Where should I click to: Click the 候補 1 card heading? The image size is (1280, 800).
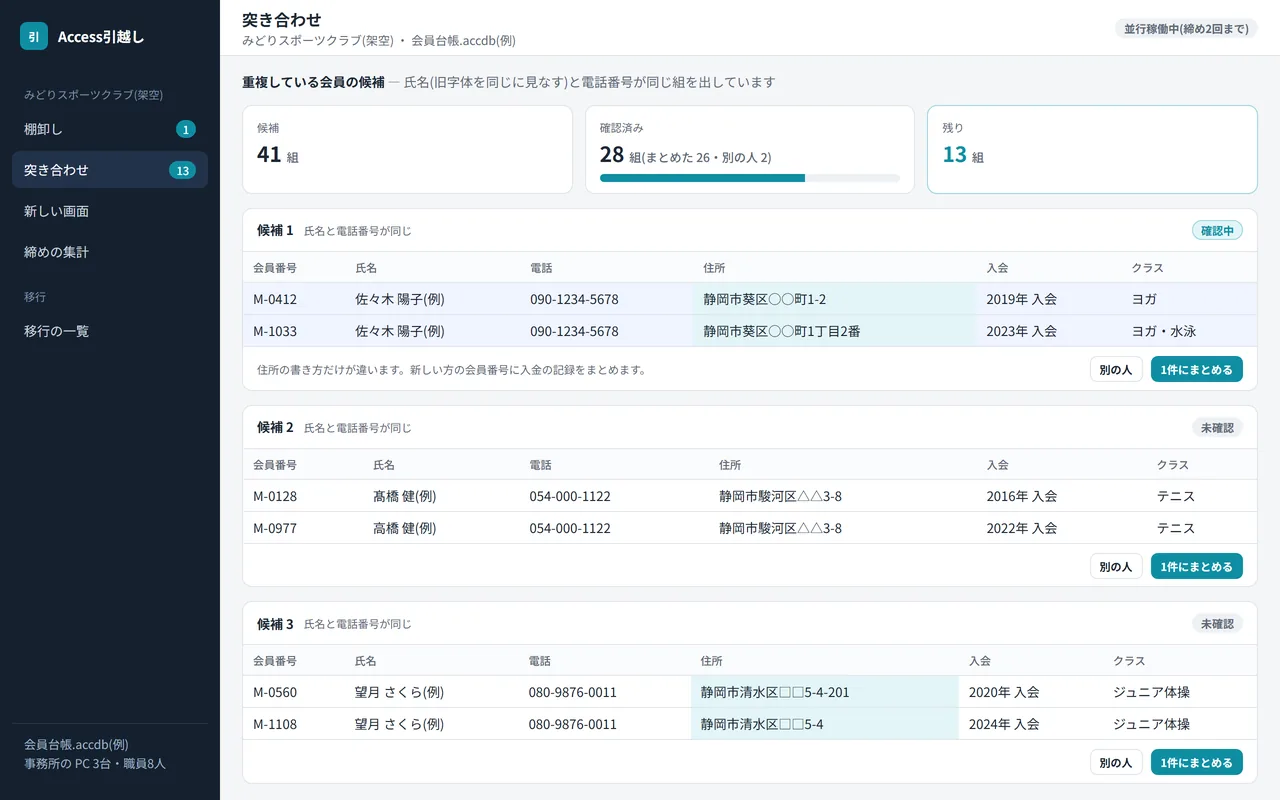pyautogui.click(x=275, y=230)
